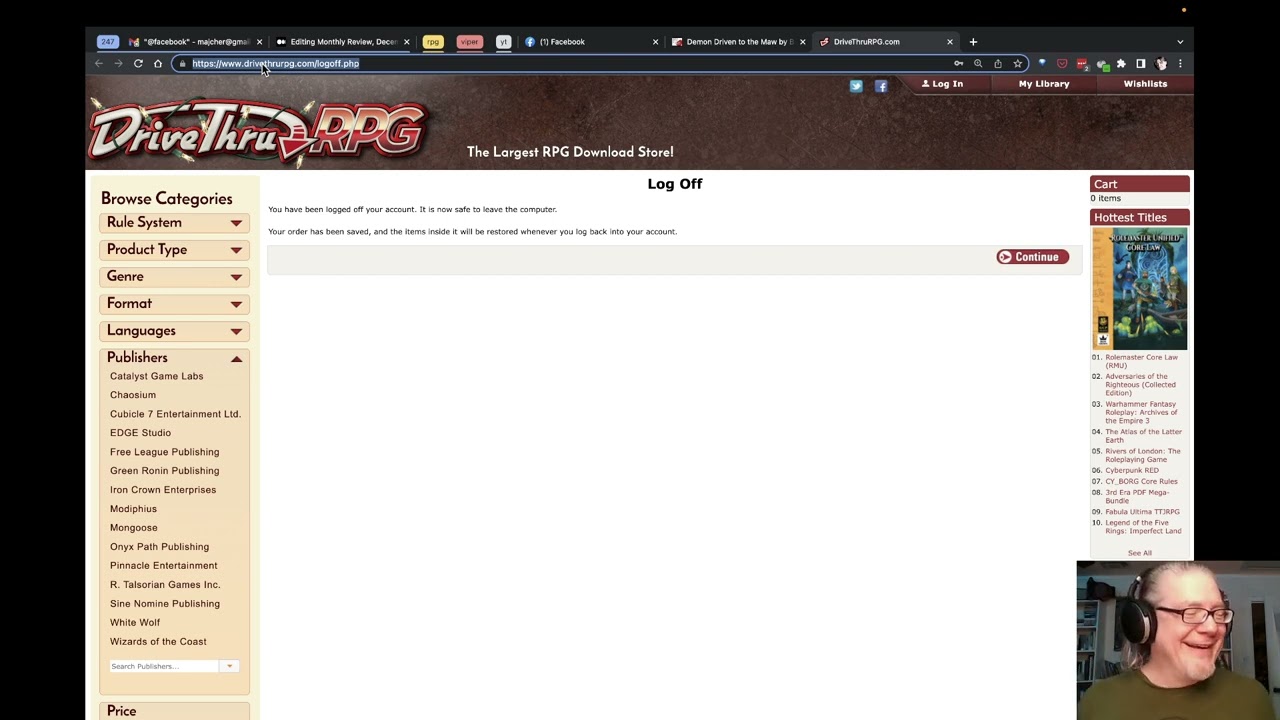Expand the Genre category
This screenshot has height=720, width=1280.
coord(174,277)
